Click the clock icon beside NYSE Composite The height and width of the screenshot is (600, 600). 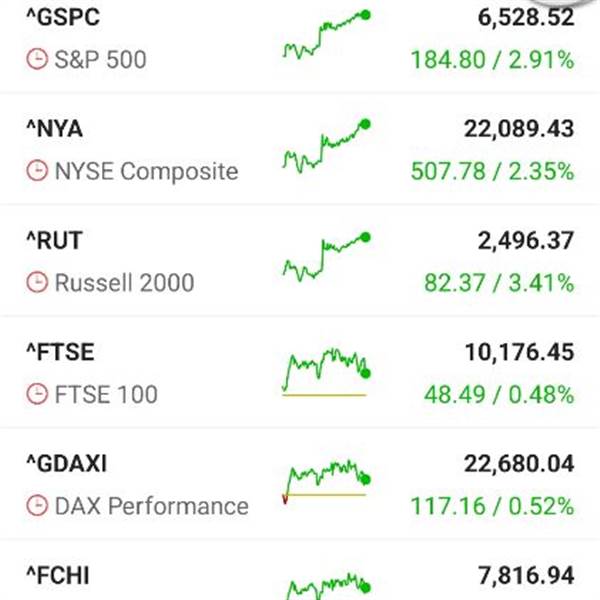pos(35,171)
